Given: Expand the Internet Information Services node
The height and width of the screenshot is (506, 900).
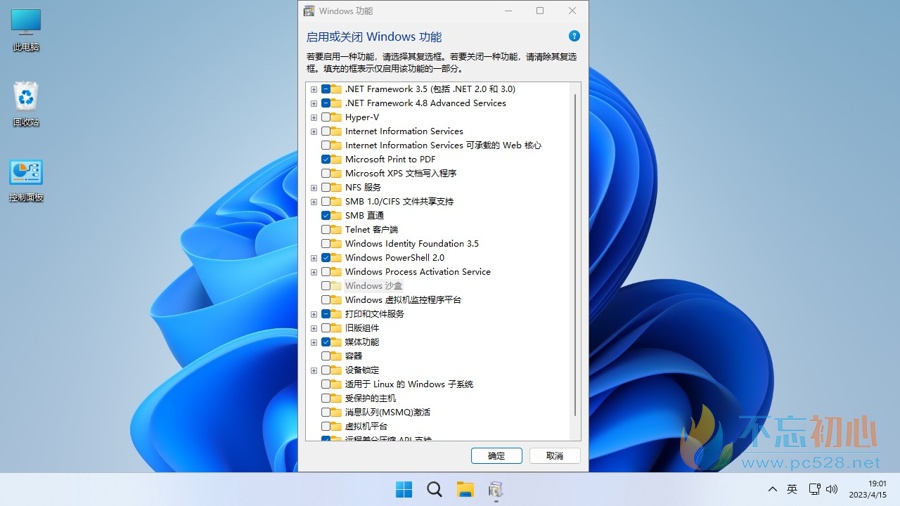Looking at the screenshot, I should (314, 131).
